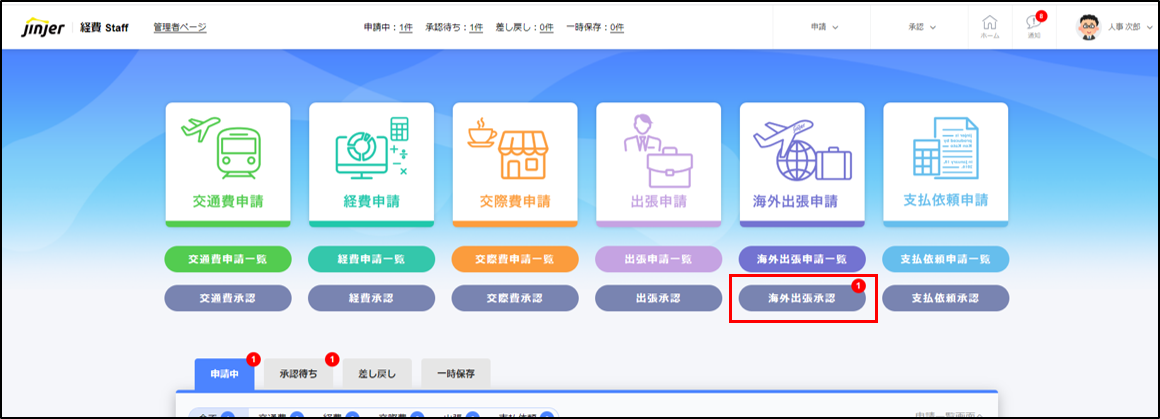The width and height of the screenshot is (1160, 419).
Task: Expand the 申請 dropdown in header
Action: (824, 27)
